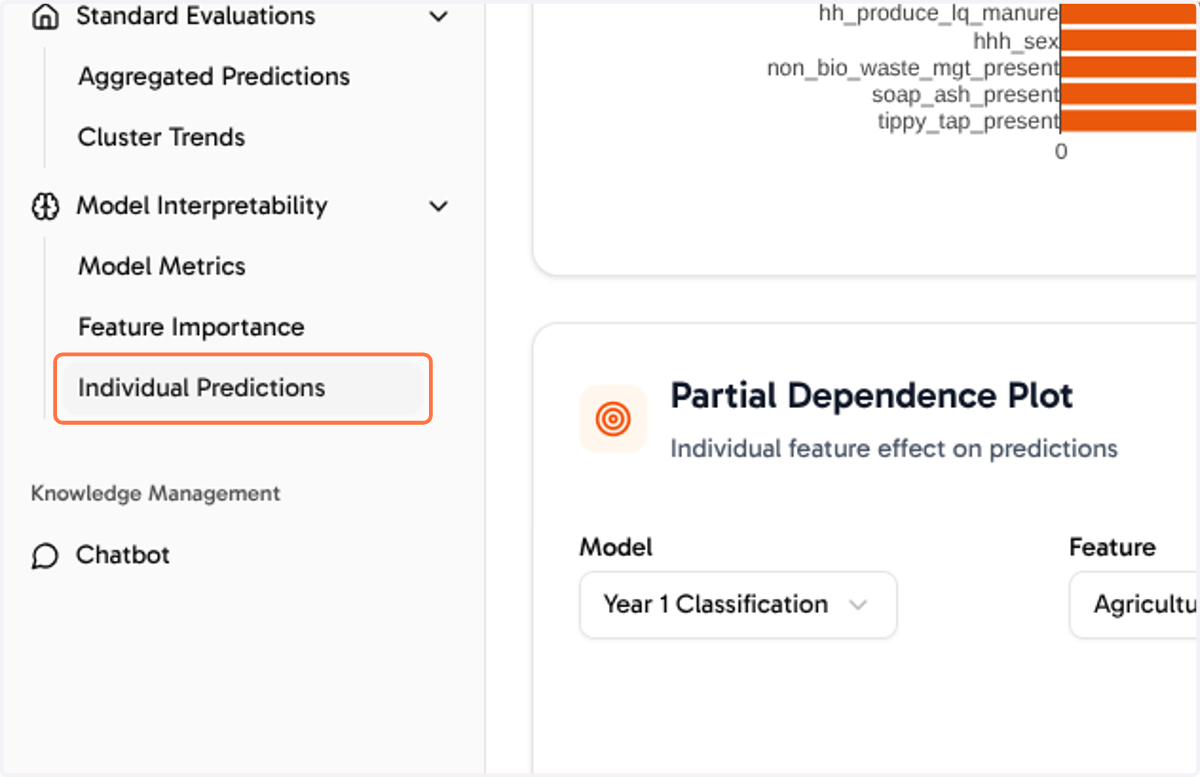Click the Partial Dependence Plot target icon
Viewport: 1200px width, 777px height.
tap(613, 419)
